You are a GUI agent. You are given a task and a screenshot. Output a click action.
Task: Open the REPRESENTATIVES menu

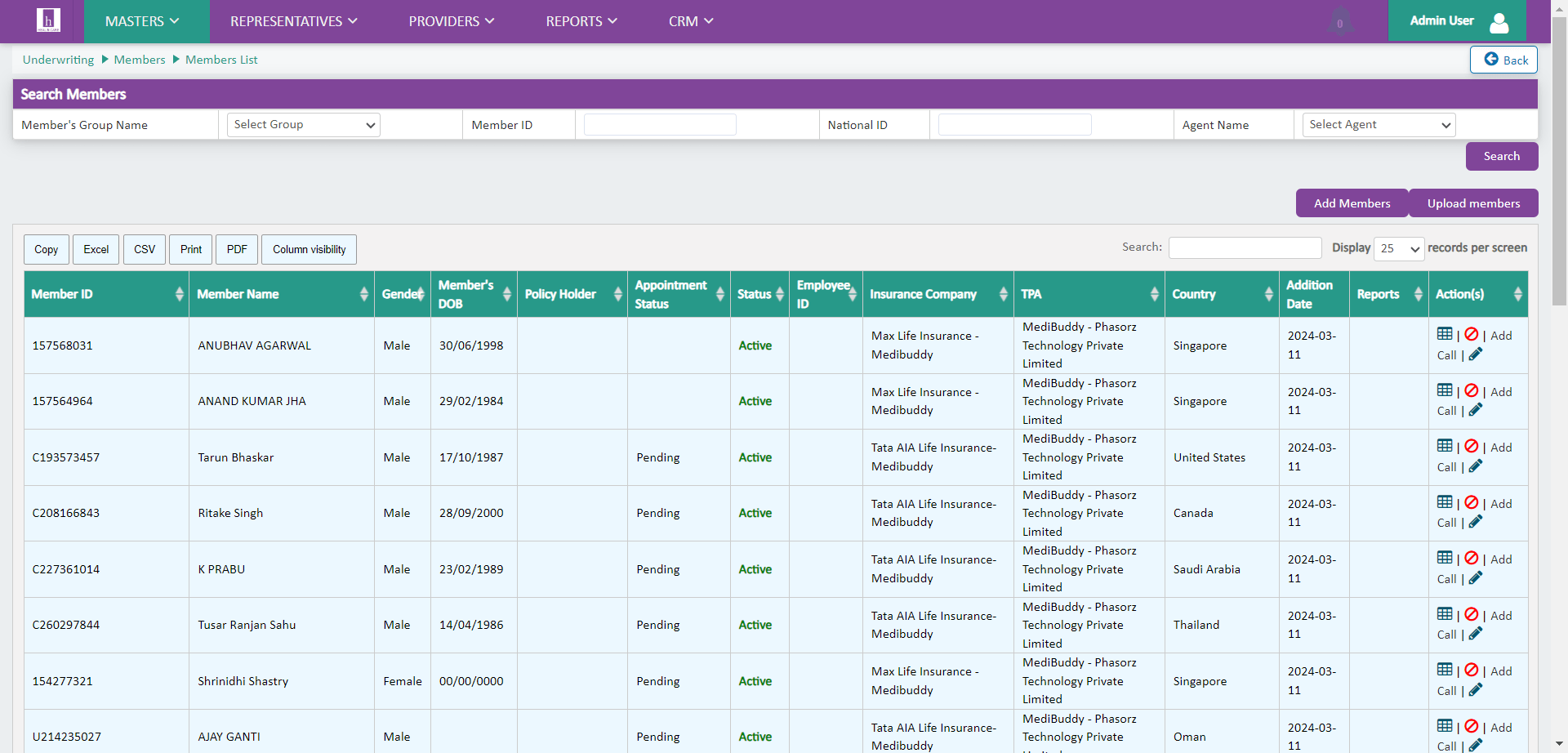pyautogui.click(x=293, y=21)
